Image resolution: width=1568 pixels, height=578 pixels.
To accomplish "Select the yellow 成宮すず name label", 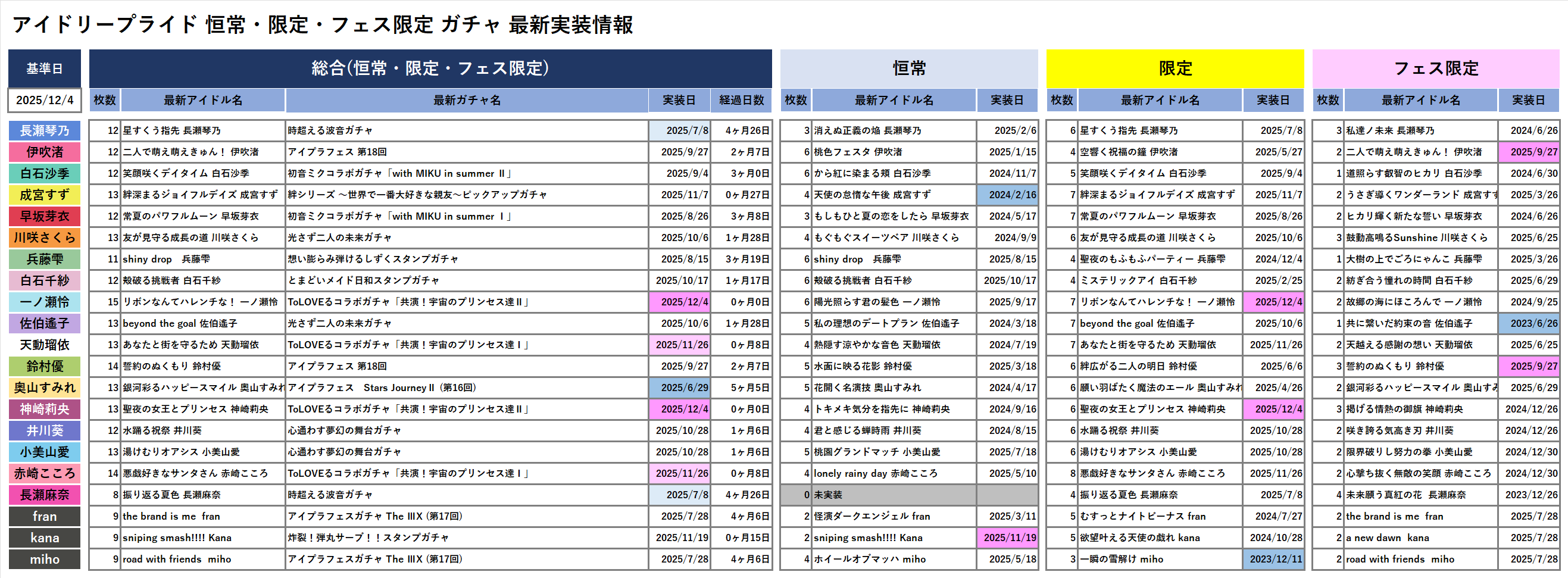I will click(x=45, y=195).
